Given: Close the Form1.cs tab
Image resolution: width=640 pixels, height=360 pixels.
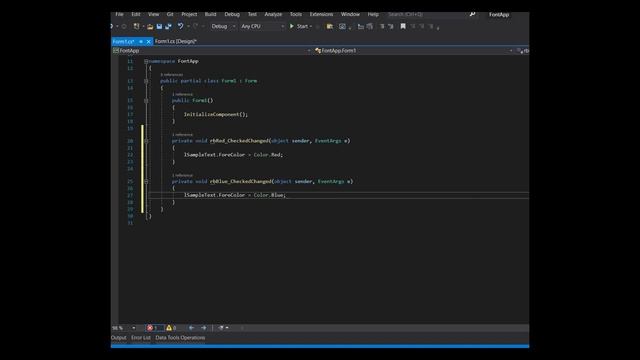Looking at the screenshot, I should (149, 42).
